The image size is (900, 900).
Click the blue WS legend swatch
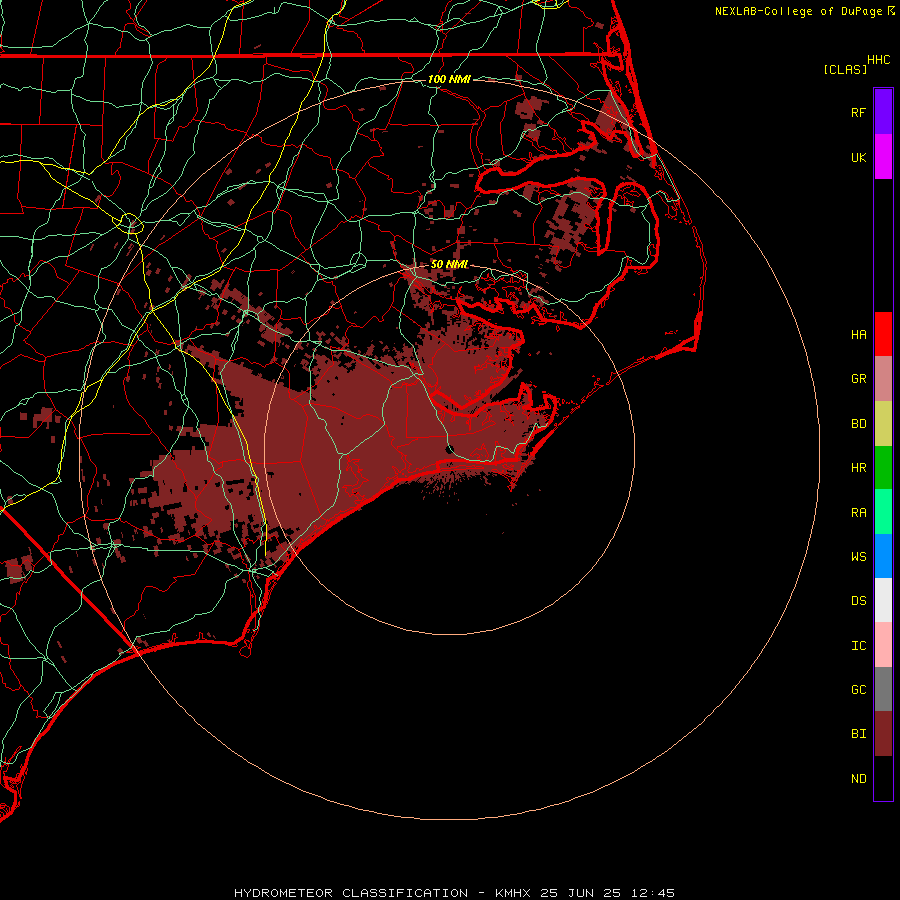click(883, 556)
